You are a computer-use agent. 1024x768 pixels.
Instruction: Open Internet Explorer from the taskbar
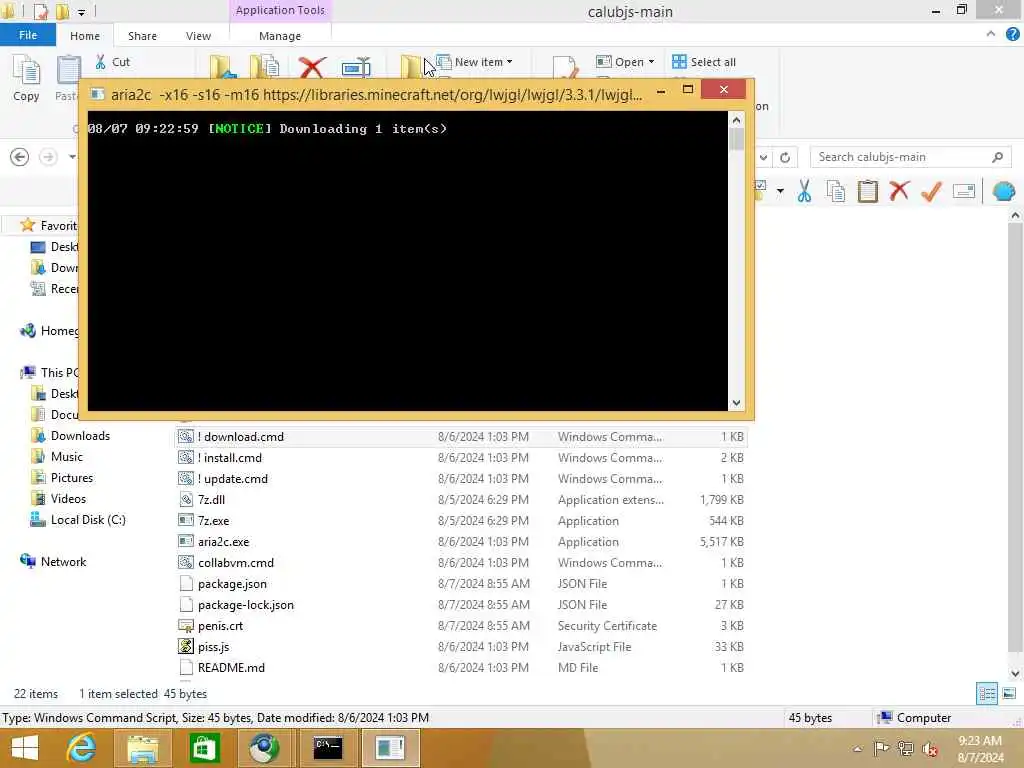pyautogui.click(x=81, y=748)
